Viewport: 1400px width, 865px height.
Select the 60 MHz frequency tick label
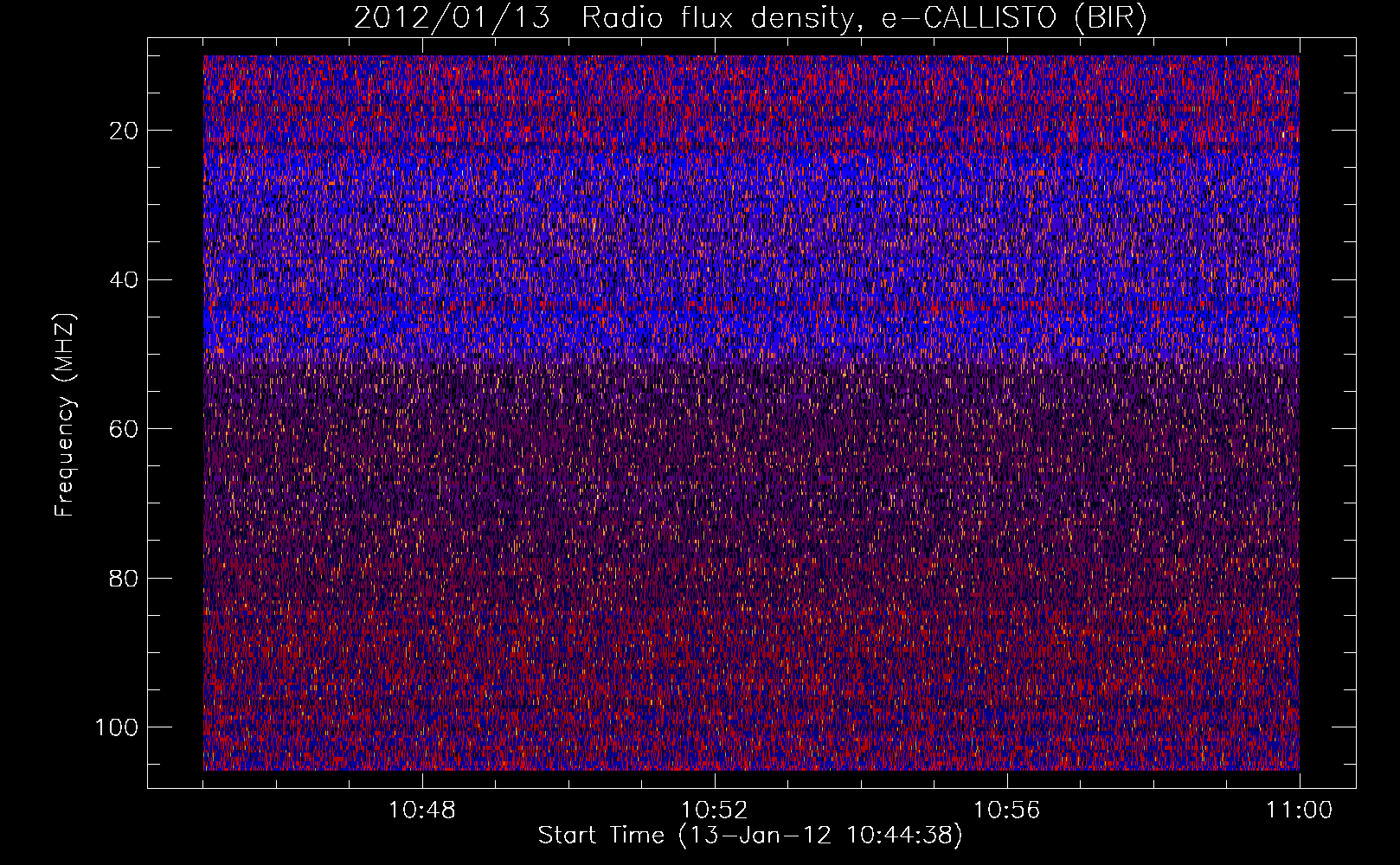pyautogui.click(x=123, y=429)
